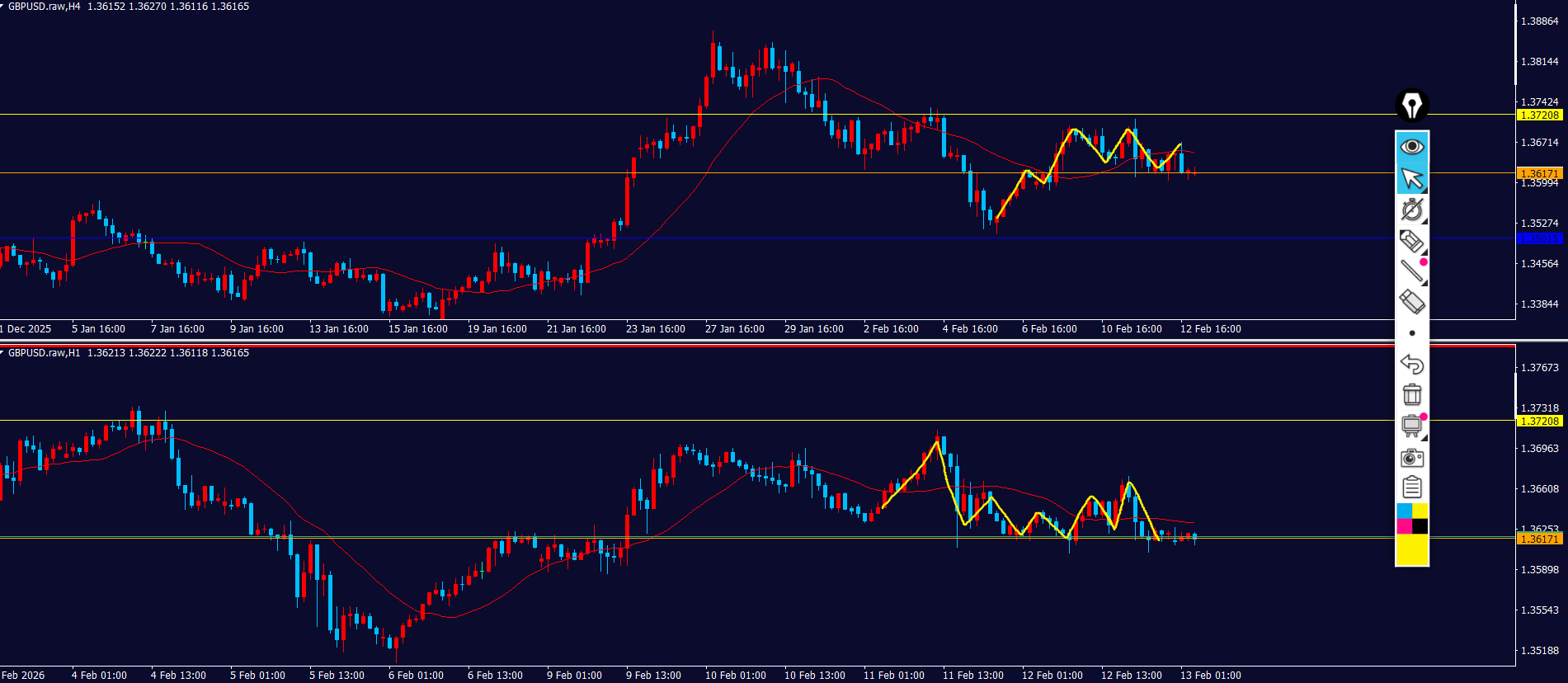
Task: Pick the cyan color swatch
Action: point(1404,511)
